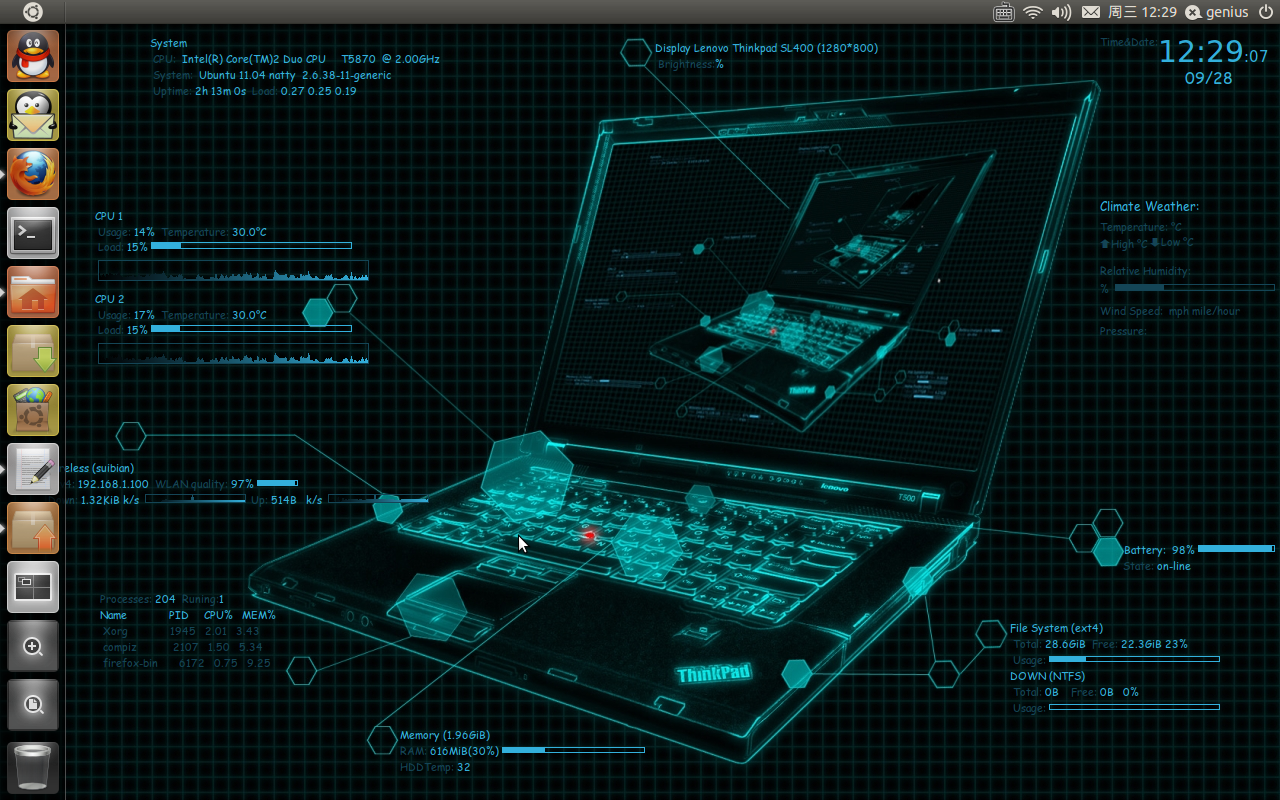The width and height of the screenshot is (1280, 800).
Task: Open the Update Manager orange arrow box
Action: (33, 528)
